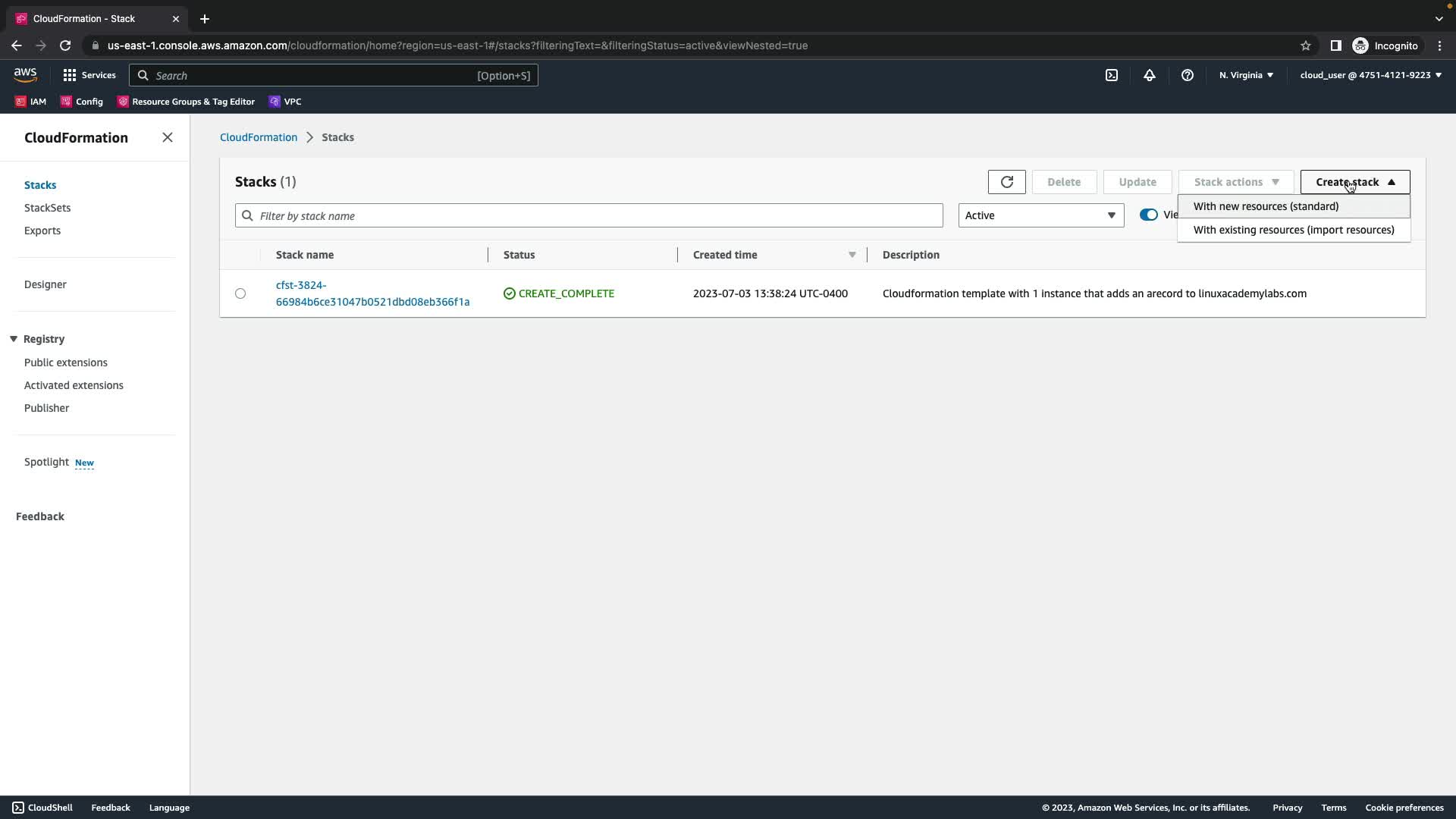The height and width of the screenshot is (819, 1456).
Task: Open the Services grid menu icon
Action: [70, 75]
